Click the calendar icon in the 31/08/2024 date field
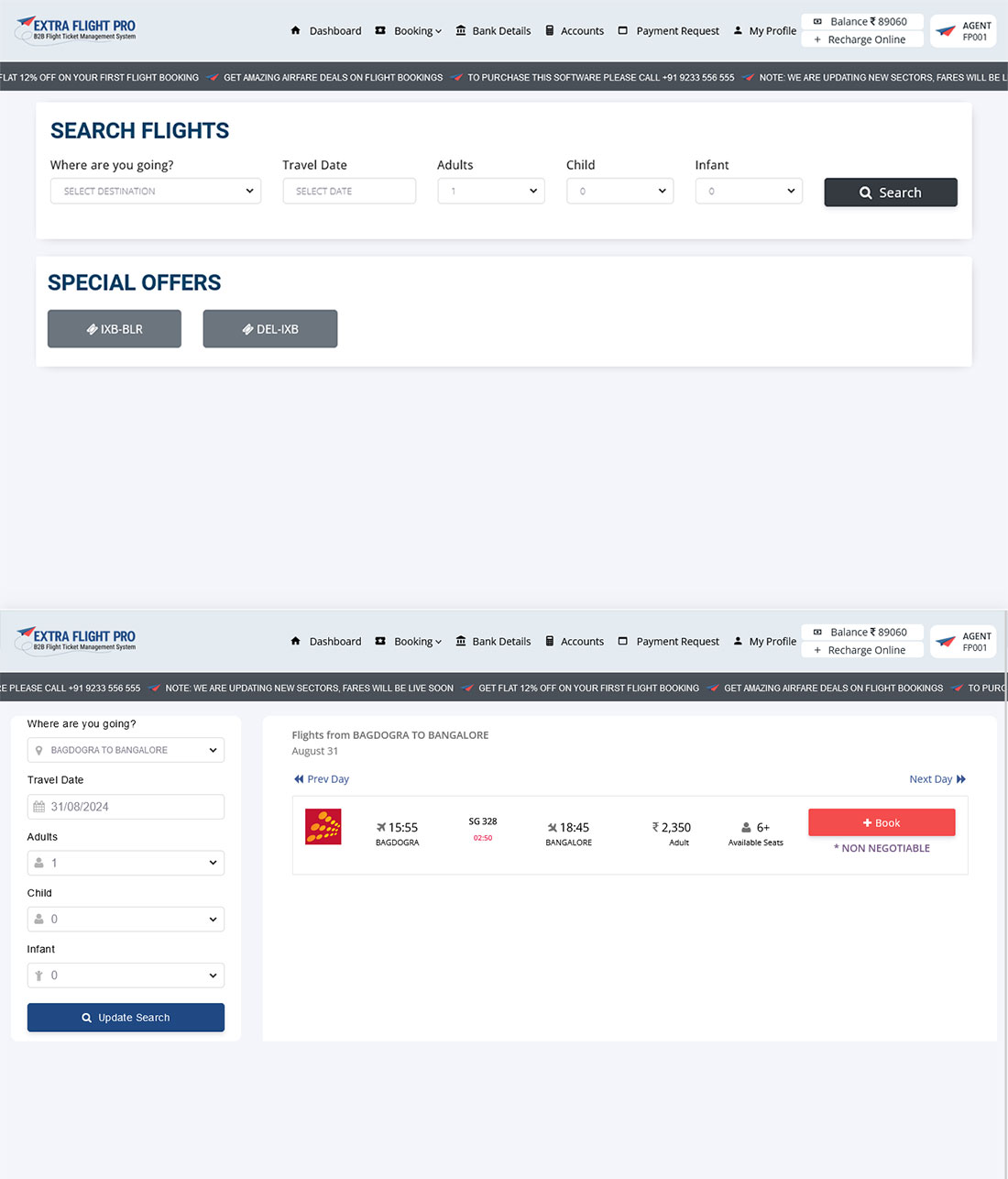 (x=39, y=807)
